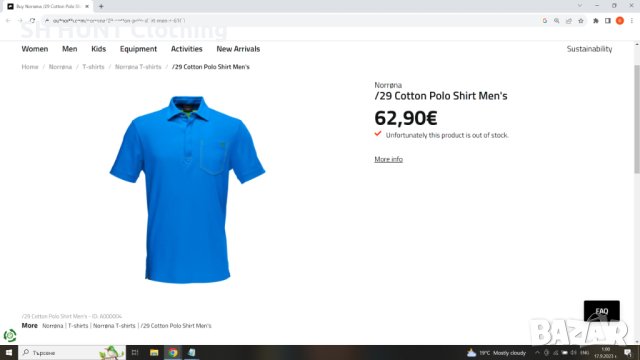The image size is (640, 360).
Task: Open the Equipment menu
Action: [138, 49]
